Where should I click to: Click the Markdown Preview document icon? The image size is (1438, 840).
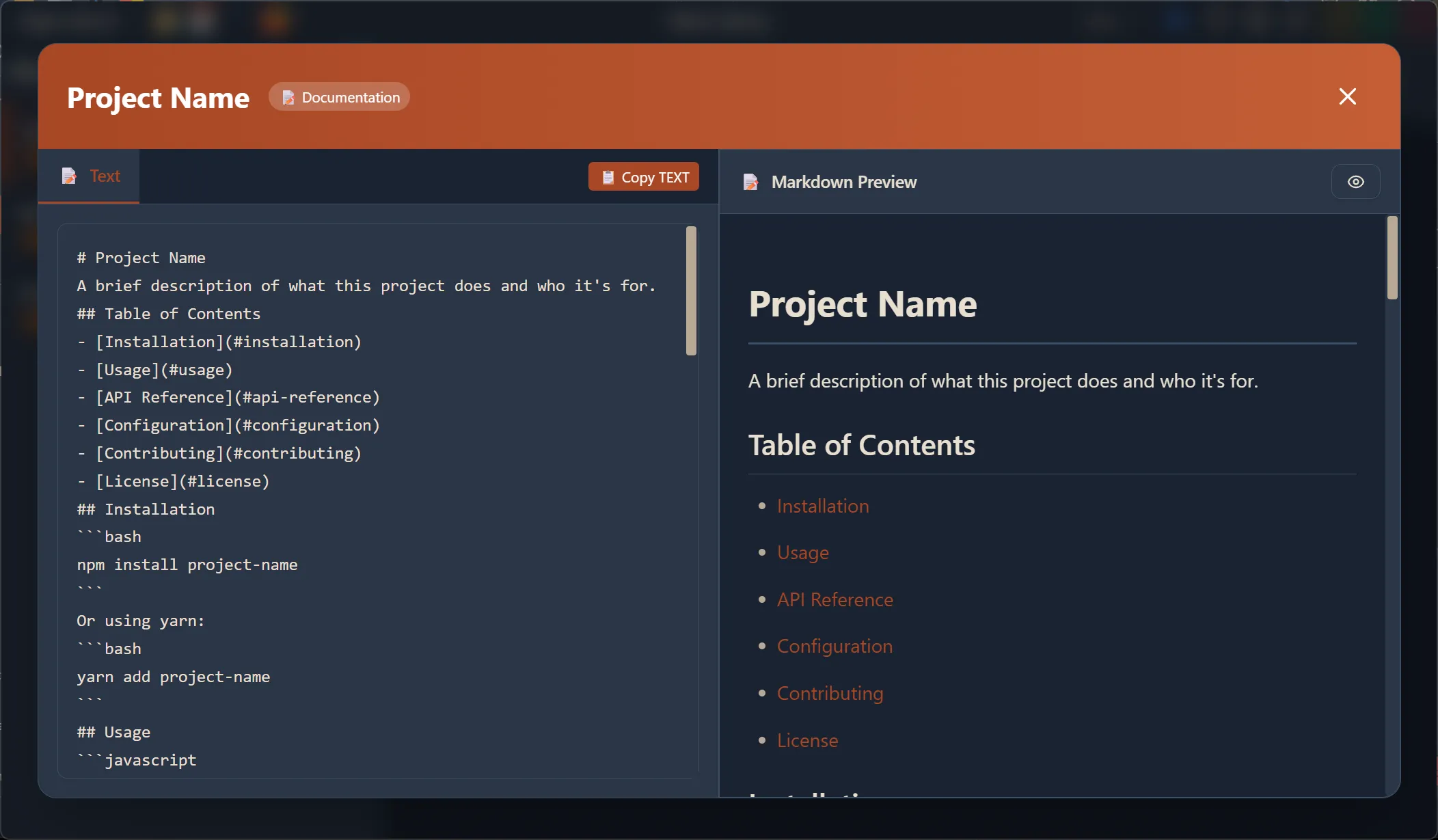point(750,182)
